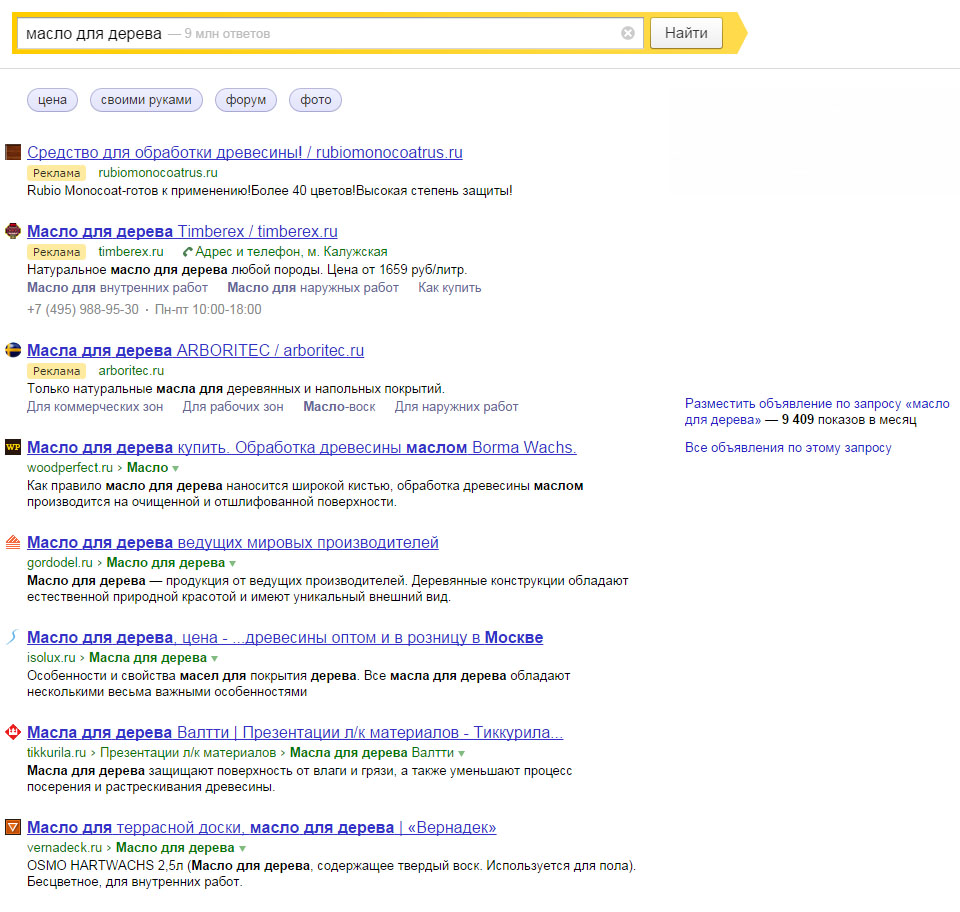Click the isolux.ru domain link
Viewport: 960px width, 912px height.
pos(51,657)
